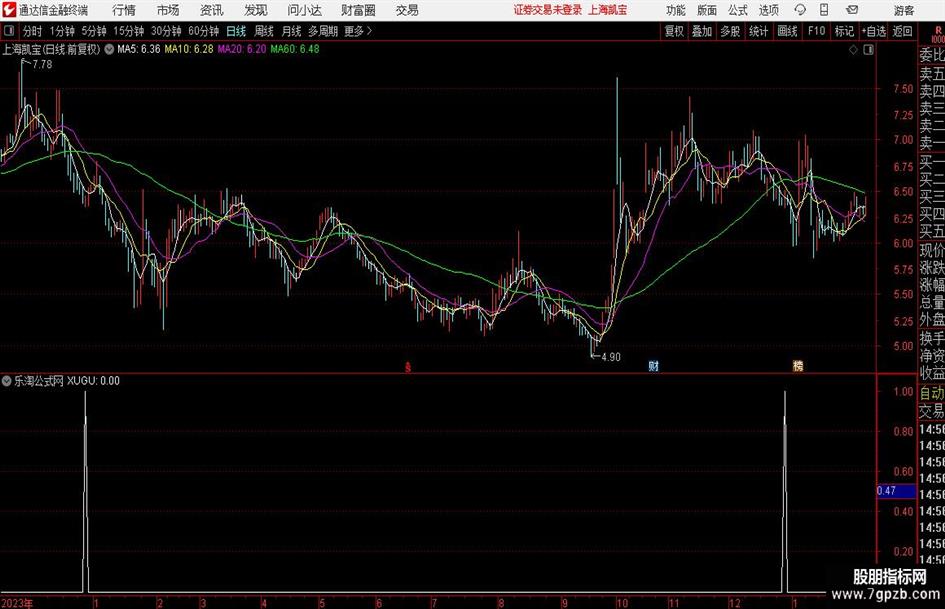Click the 游客 user account label
The image size is (945, 609).
(904, 10)
